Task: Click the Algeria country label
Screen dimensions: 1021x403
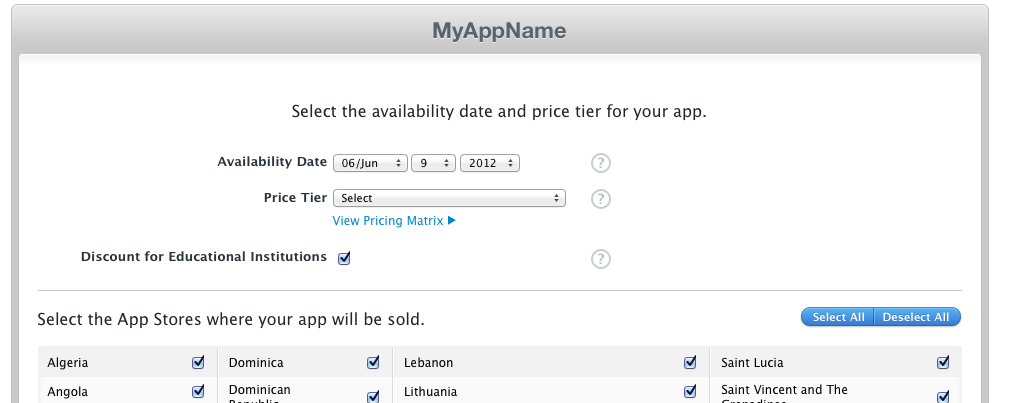Action: [x=68, y=363]
